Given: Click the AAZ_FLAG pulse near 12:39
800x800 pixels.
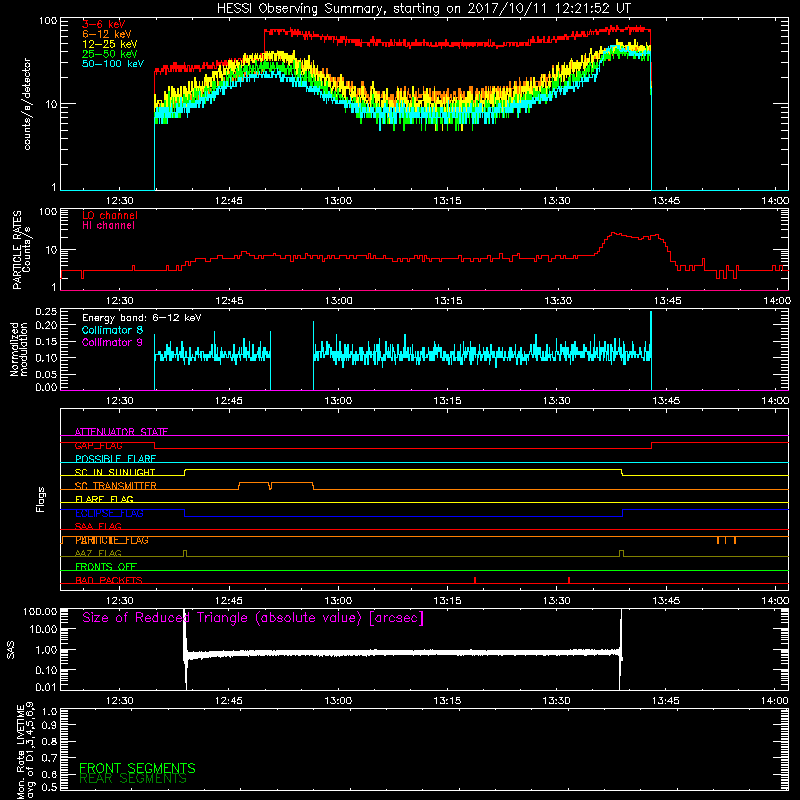Looking at the screenshot, I should tap(185, 553).
